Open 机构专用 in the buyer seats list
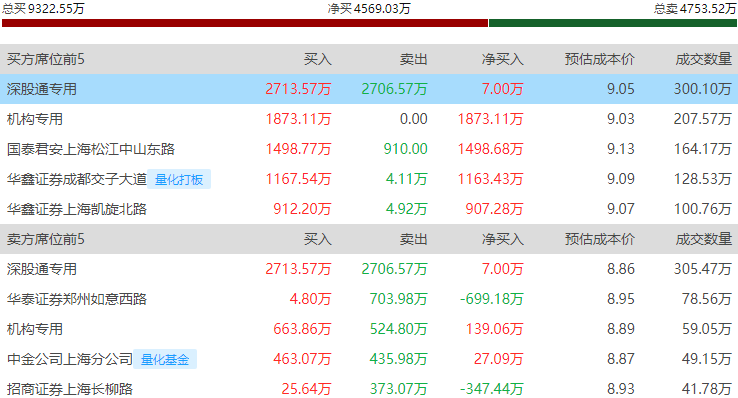 (35, 119)
